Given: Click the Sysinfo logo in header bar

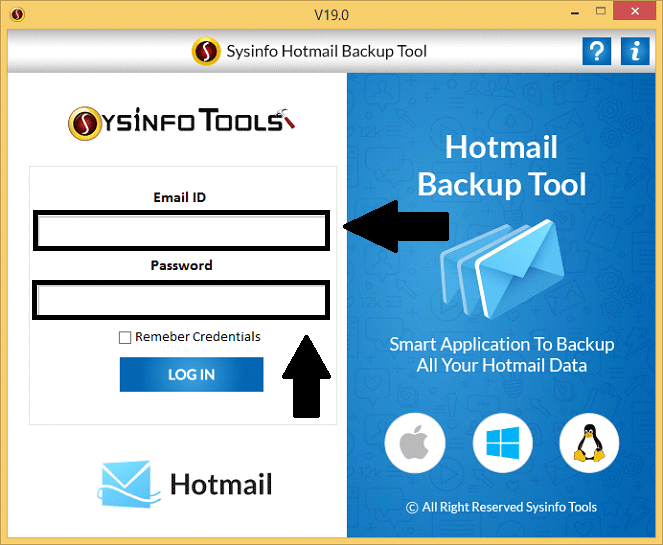Looking at the screenshot, I should (x=206, y=51).
